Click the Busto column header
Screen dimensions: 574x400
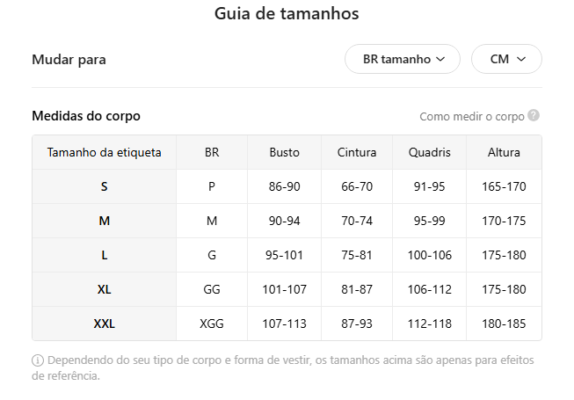284,152
